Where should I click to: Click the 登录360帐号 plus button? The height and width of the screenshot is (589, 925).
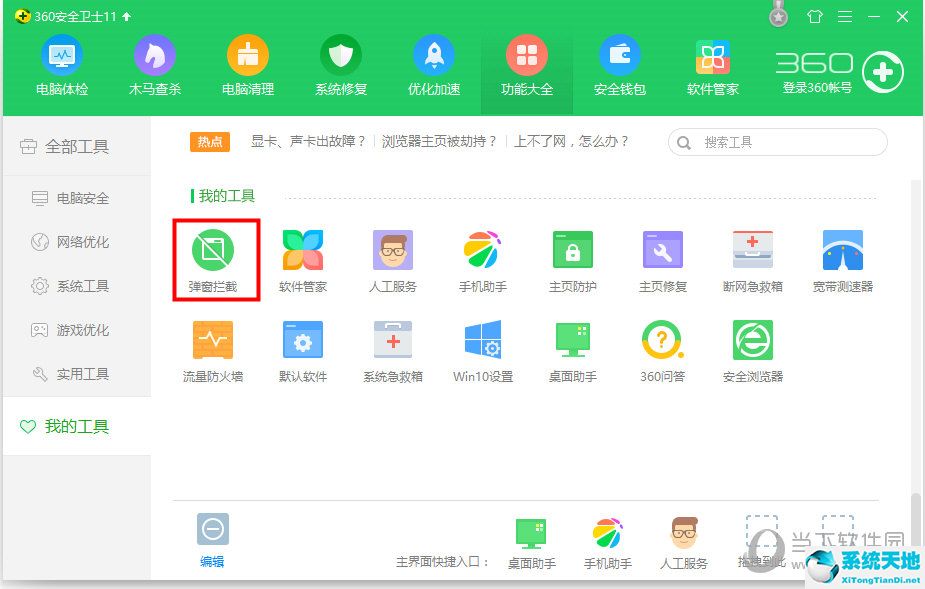883,73
